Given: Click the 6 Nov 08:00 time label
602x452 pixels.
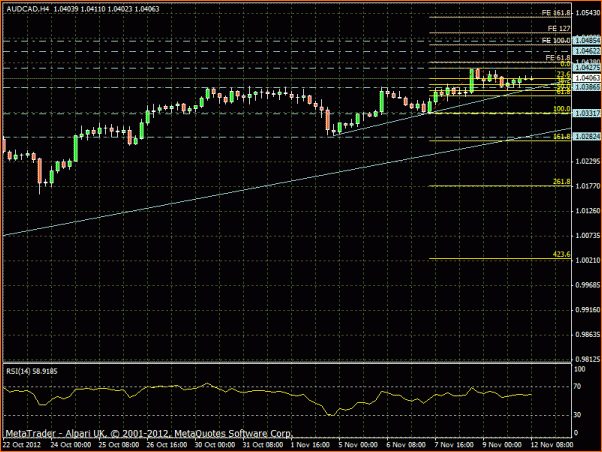Looking at the screenshot, I should coord(406,445).
